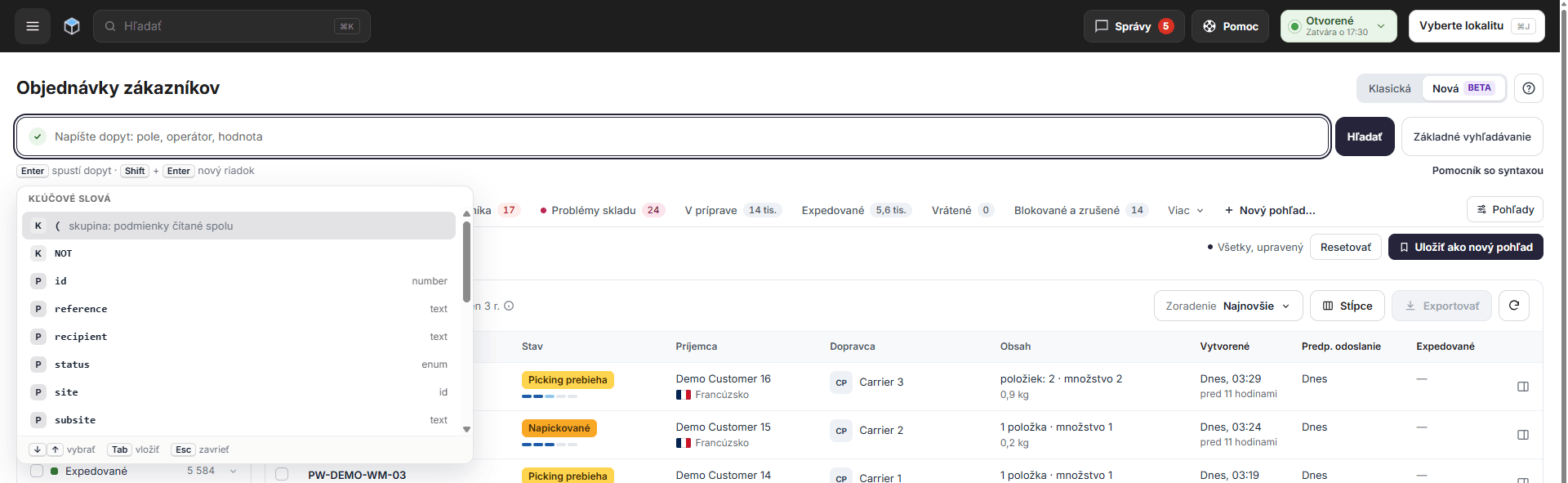Select Blokované a zrušené tab
Viewport: 1568px width, 483px height.
tap(1081, 210)
